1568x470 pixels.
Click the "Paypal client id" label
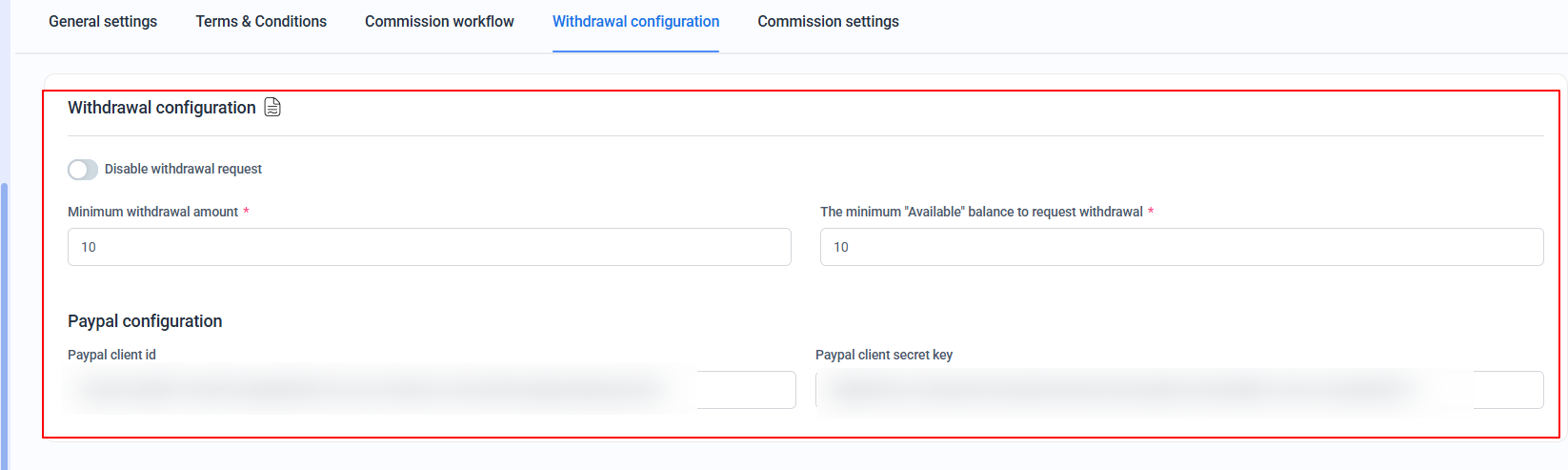(111, 355)
